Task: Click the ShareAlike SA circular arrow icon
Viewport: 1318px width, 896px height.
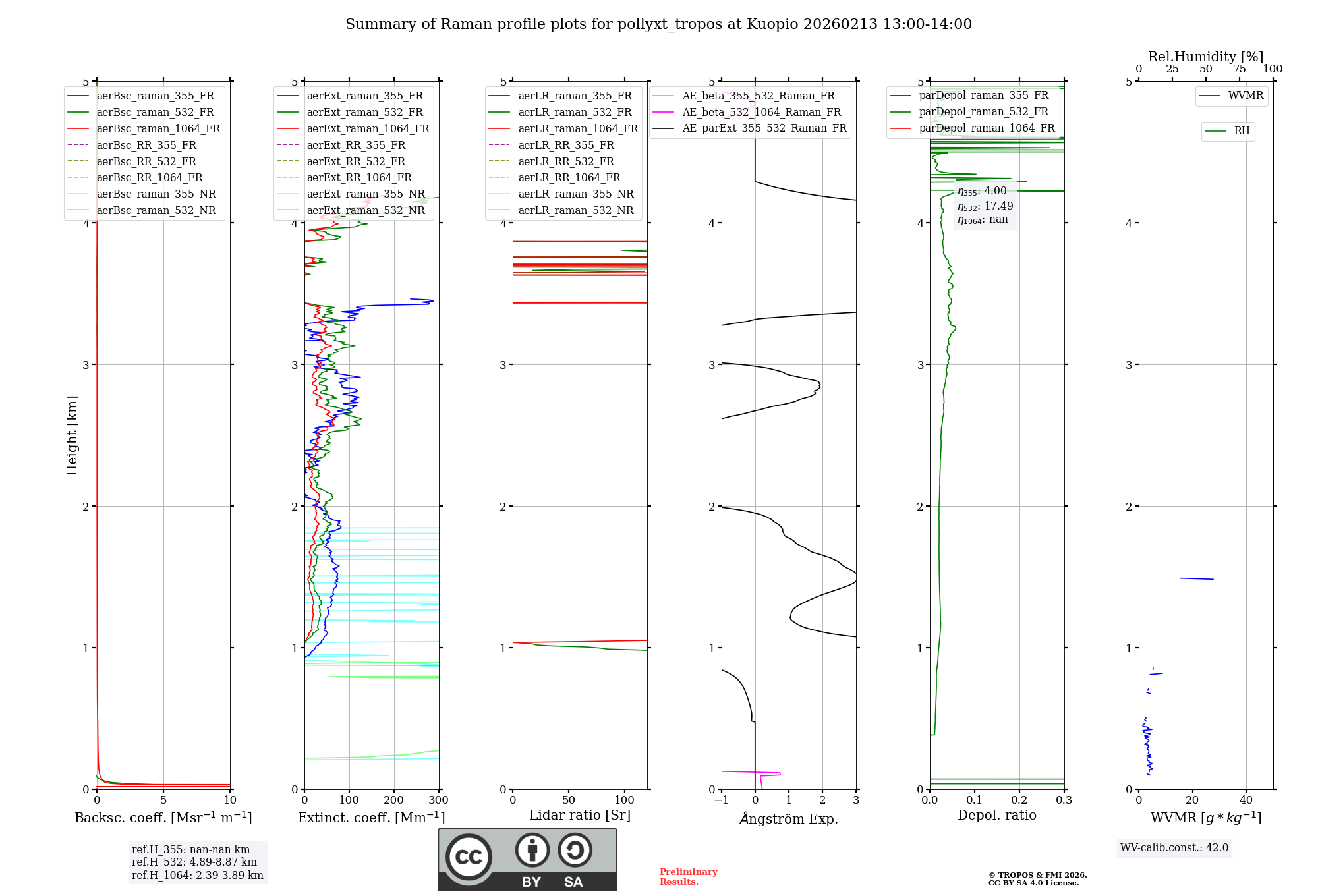Action: [x=575, y=850]
